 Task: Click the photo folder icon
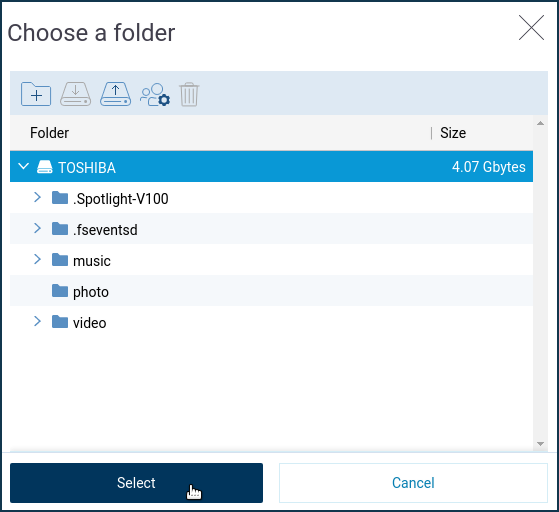tap(60, 291)
